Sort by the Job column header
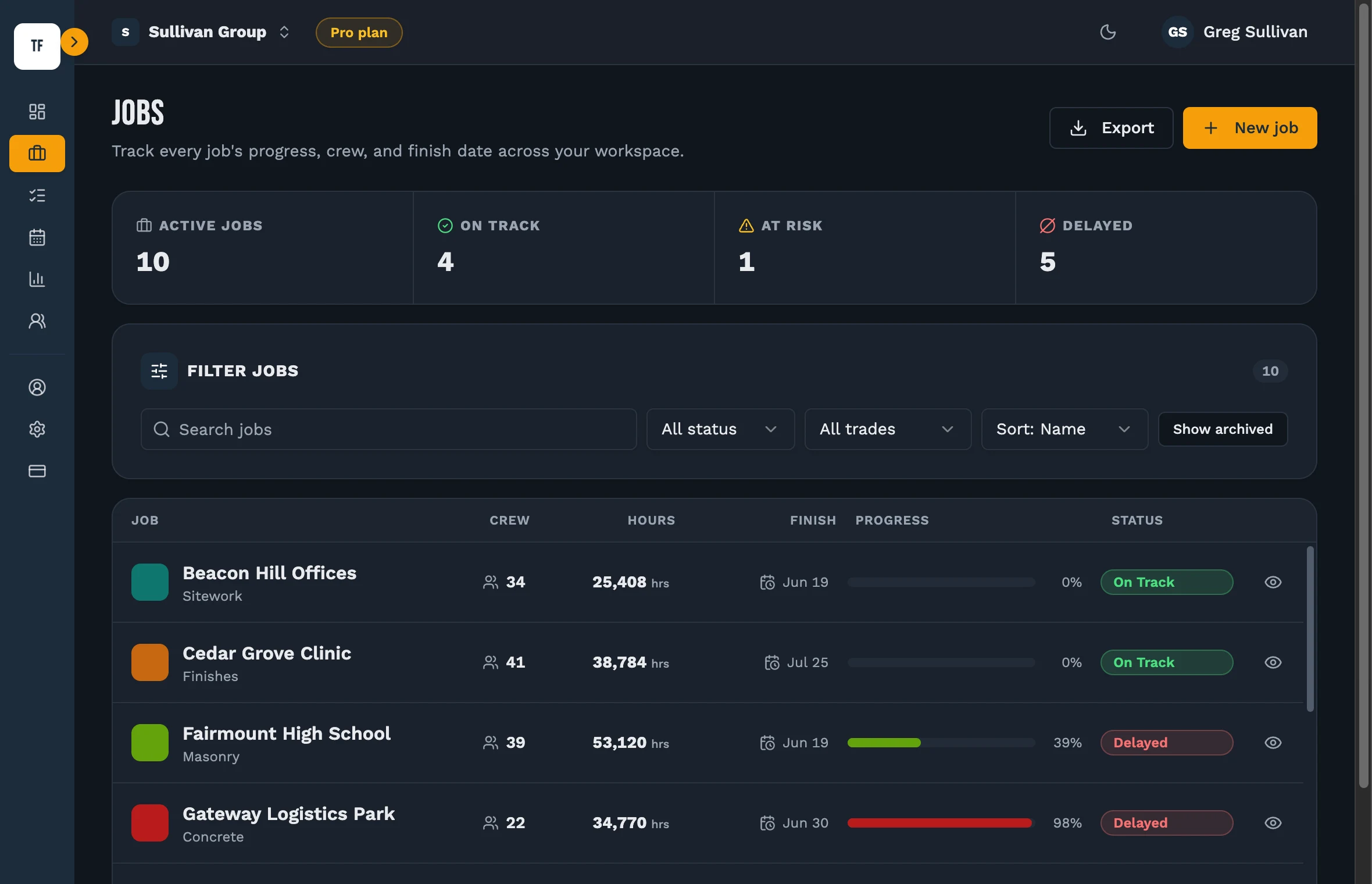The width and height of the screenshot is (1372, 884). click(145, 521)
